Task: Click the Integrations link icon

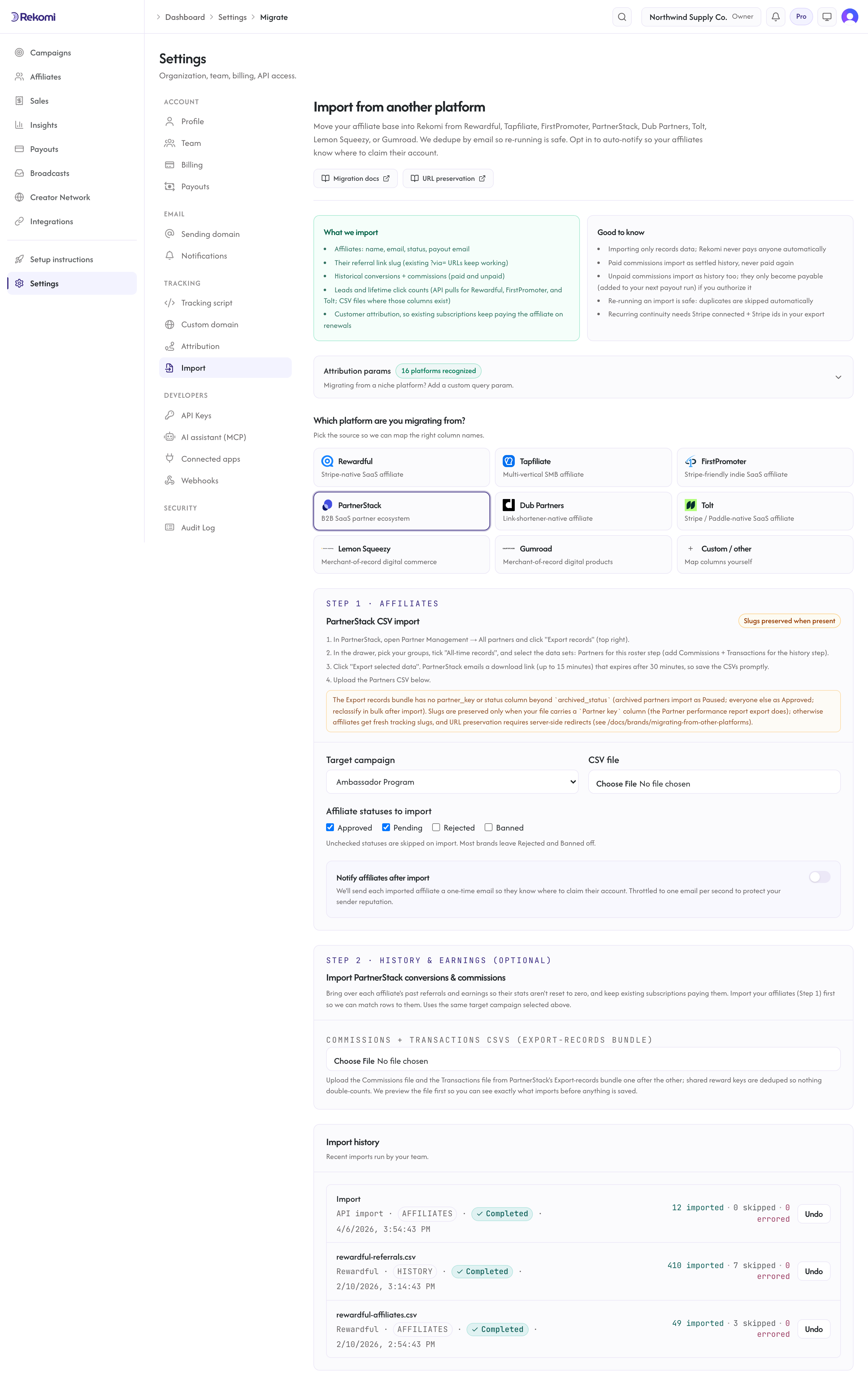Action: pos(20,221)
